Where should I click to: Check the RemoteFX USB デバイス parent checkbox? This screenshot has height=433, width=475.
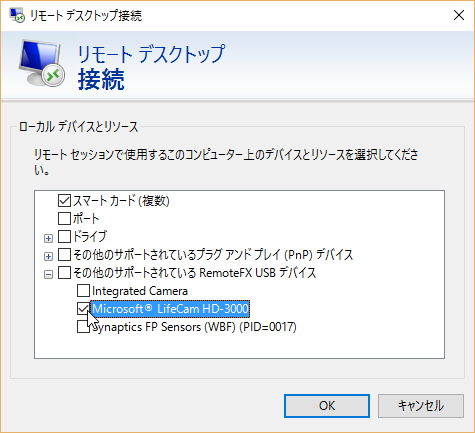64,273
